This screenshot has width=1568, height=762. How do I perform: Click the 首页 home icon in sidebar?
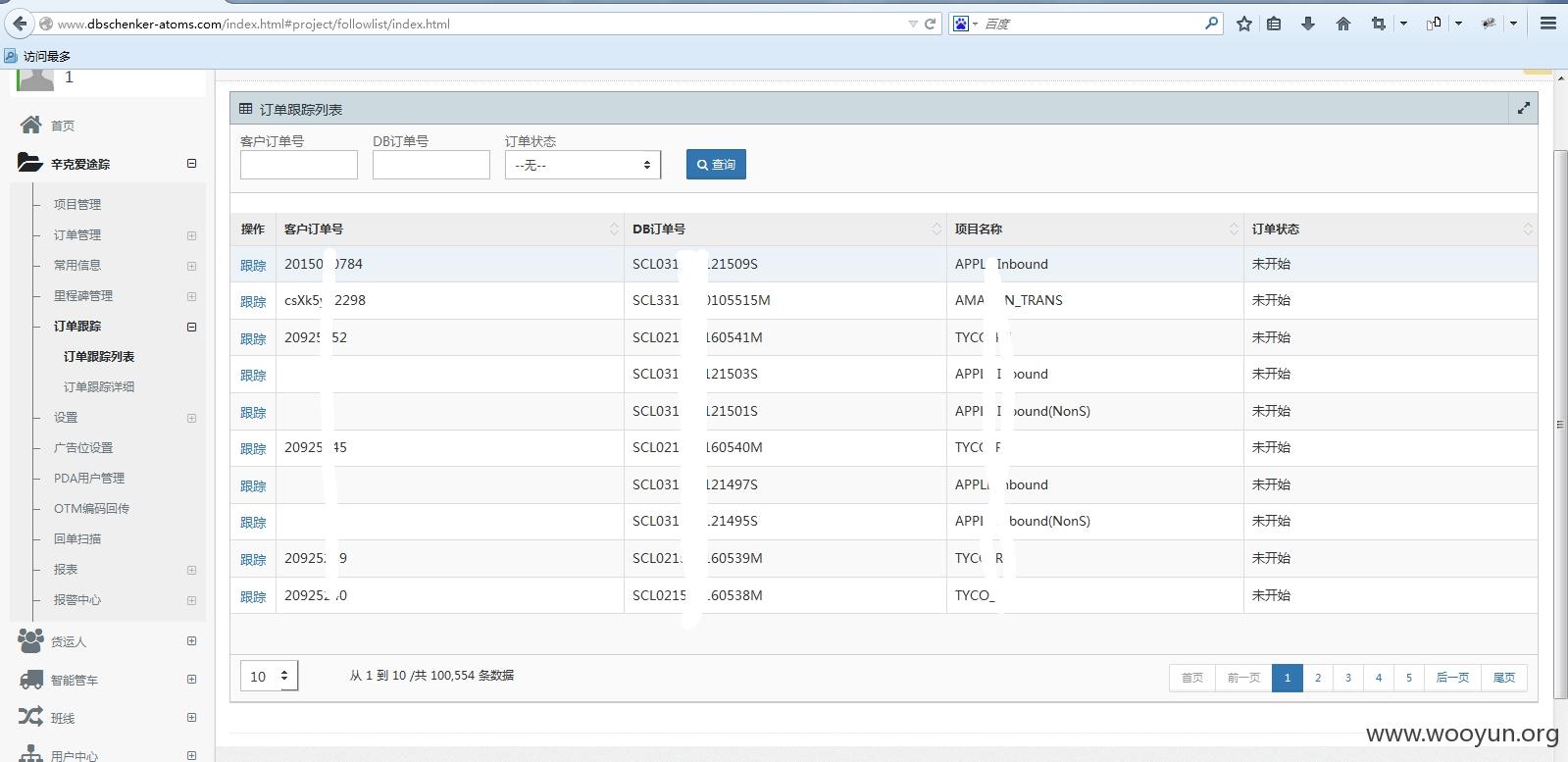click(x=31, y=125)
